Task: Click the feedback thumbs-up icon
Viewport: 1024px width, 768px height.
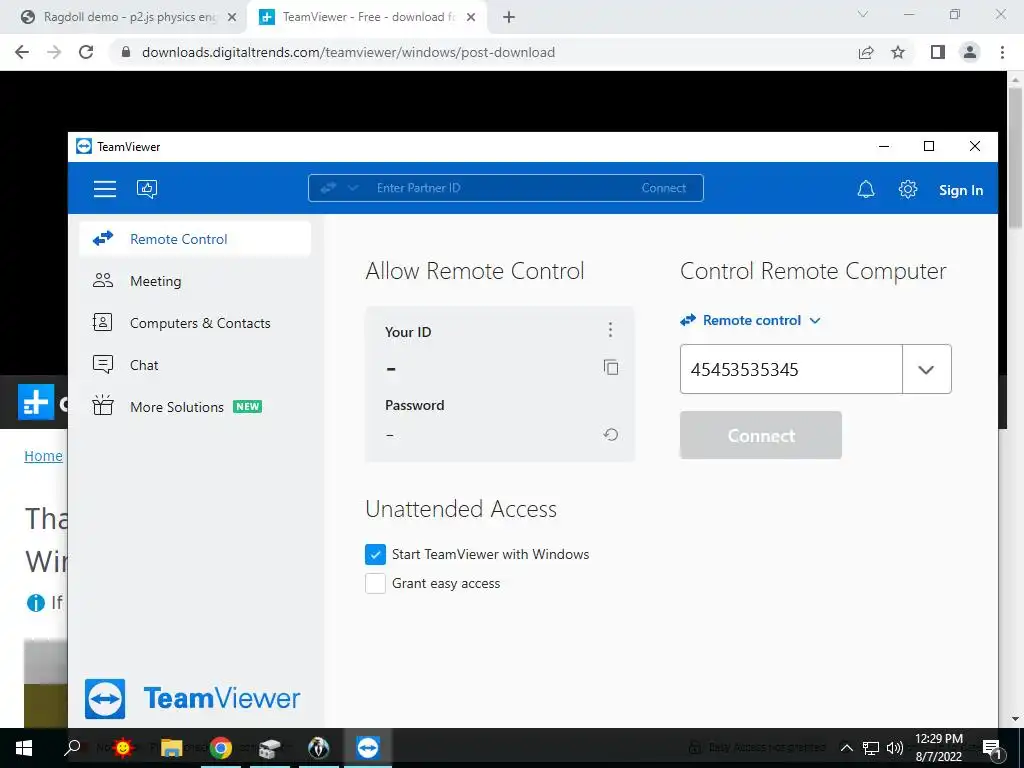Action: 147,189
